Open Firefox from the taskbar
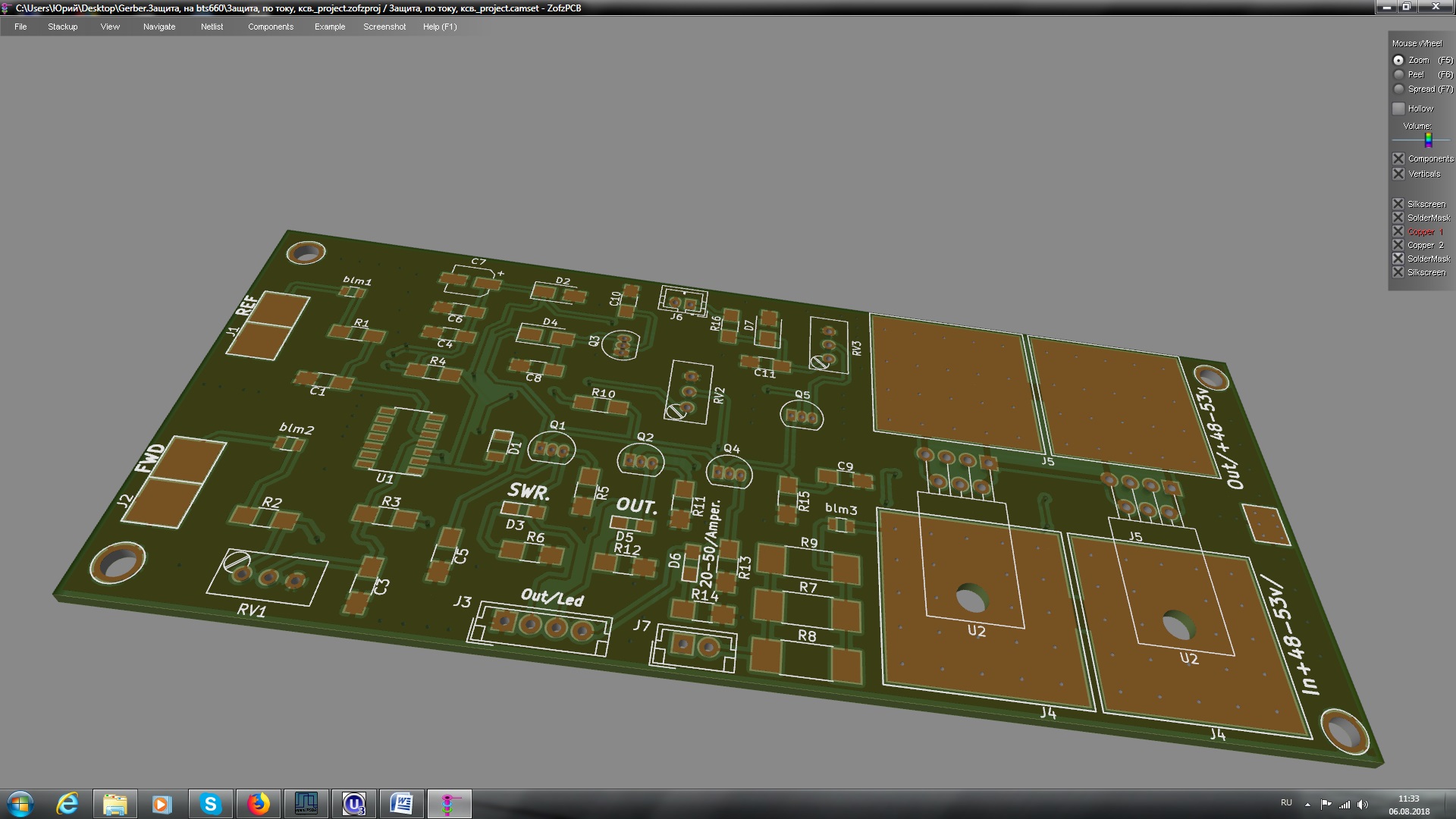This screenshot has width=1456, height=819. point(258,804)
